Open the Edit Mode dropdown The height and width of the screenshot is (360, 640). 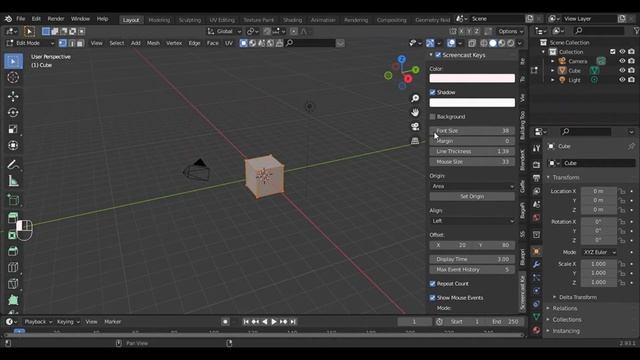click(x=30, y=43)
